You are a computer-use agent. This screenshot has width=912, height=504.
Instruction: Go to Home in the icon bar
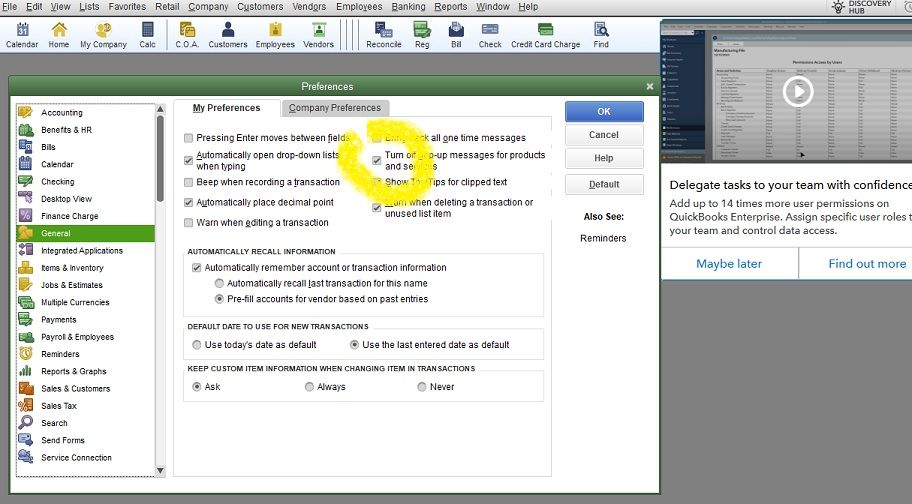pyautogui.click(x=59, y=35)
